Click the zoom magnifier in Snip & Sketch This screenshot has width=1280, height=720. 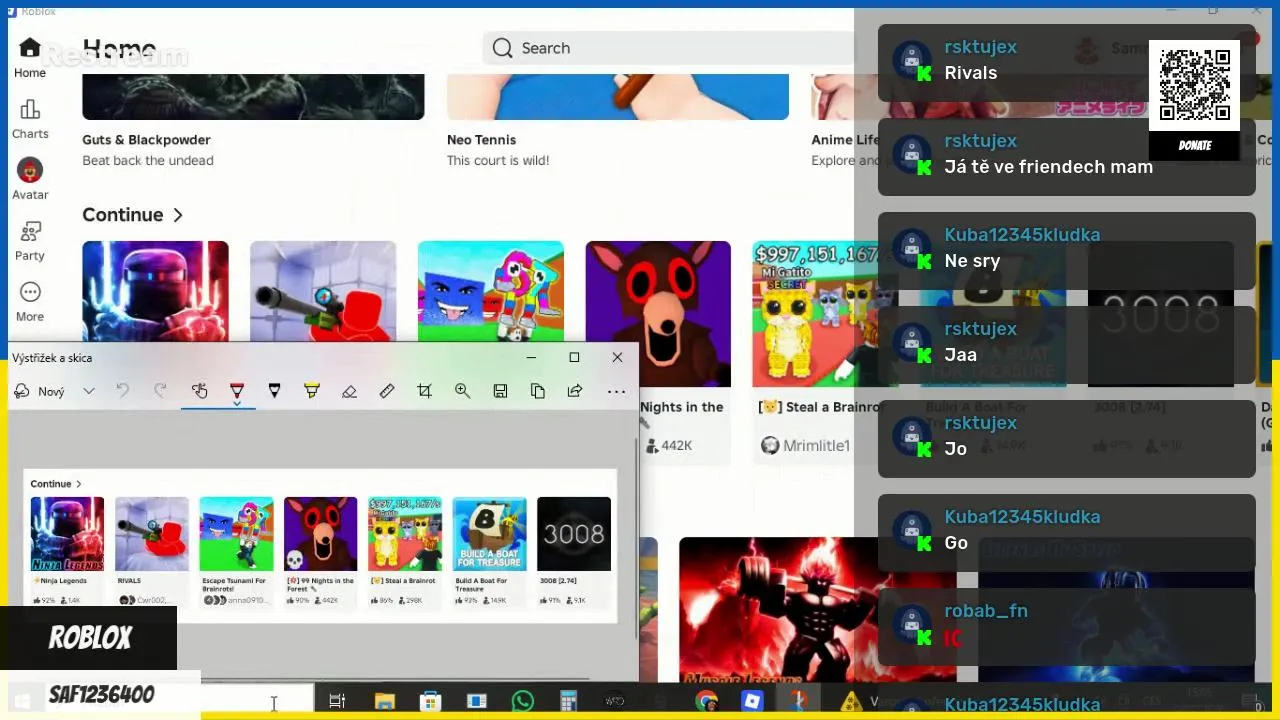(x=462, y=391)
